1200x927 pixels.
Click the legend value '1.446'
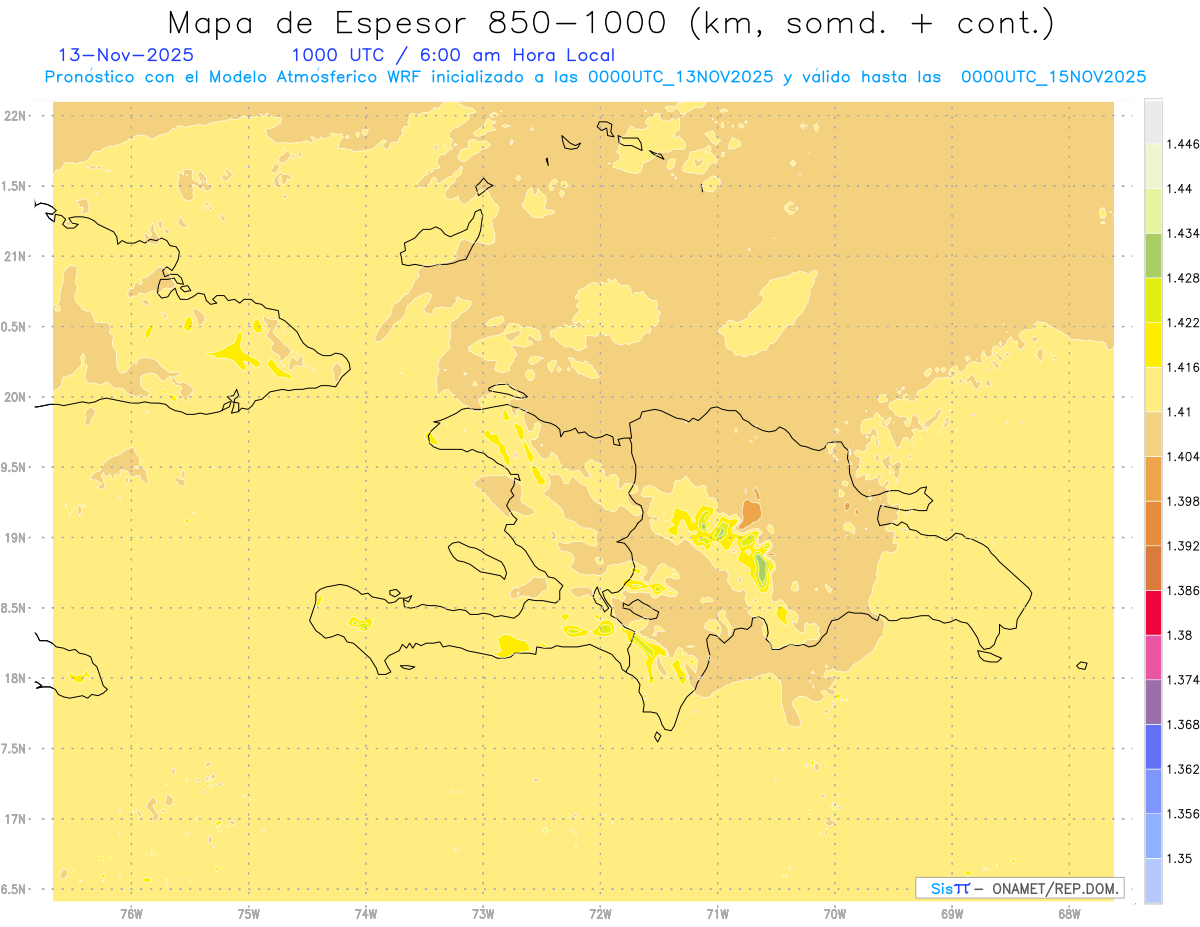click(x=1183, y=144)
